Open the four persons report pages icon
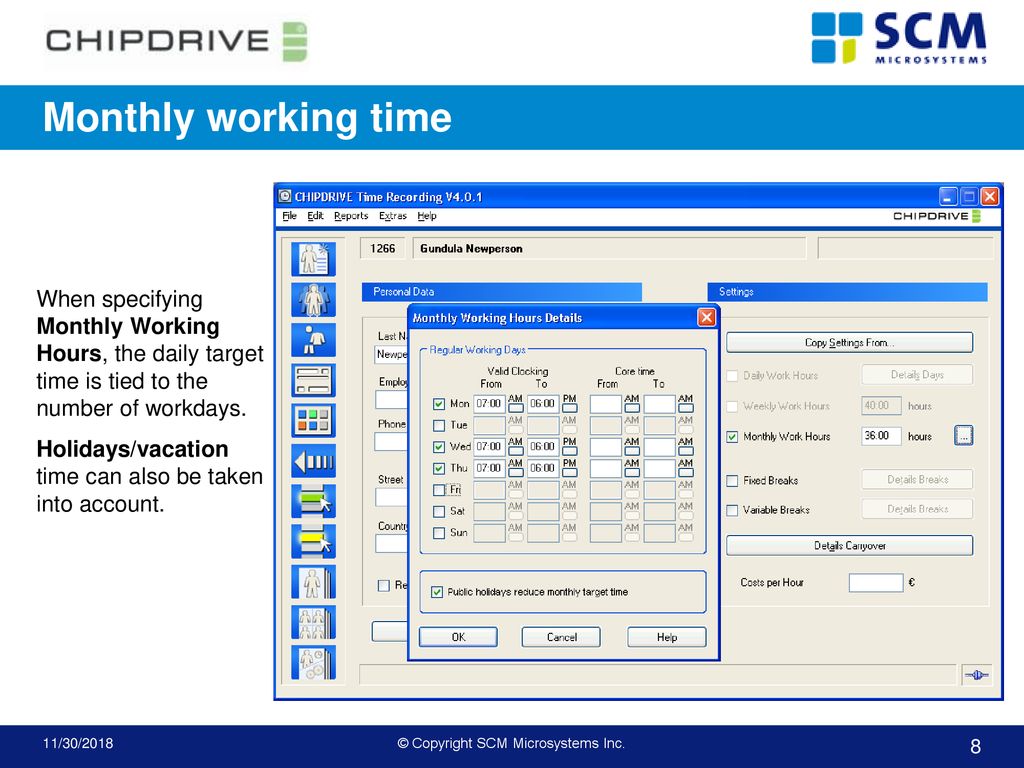Screen dimensions: 1024x768 [313, 622]
